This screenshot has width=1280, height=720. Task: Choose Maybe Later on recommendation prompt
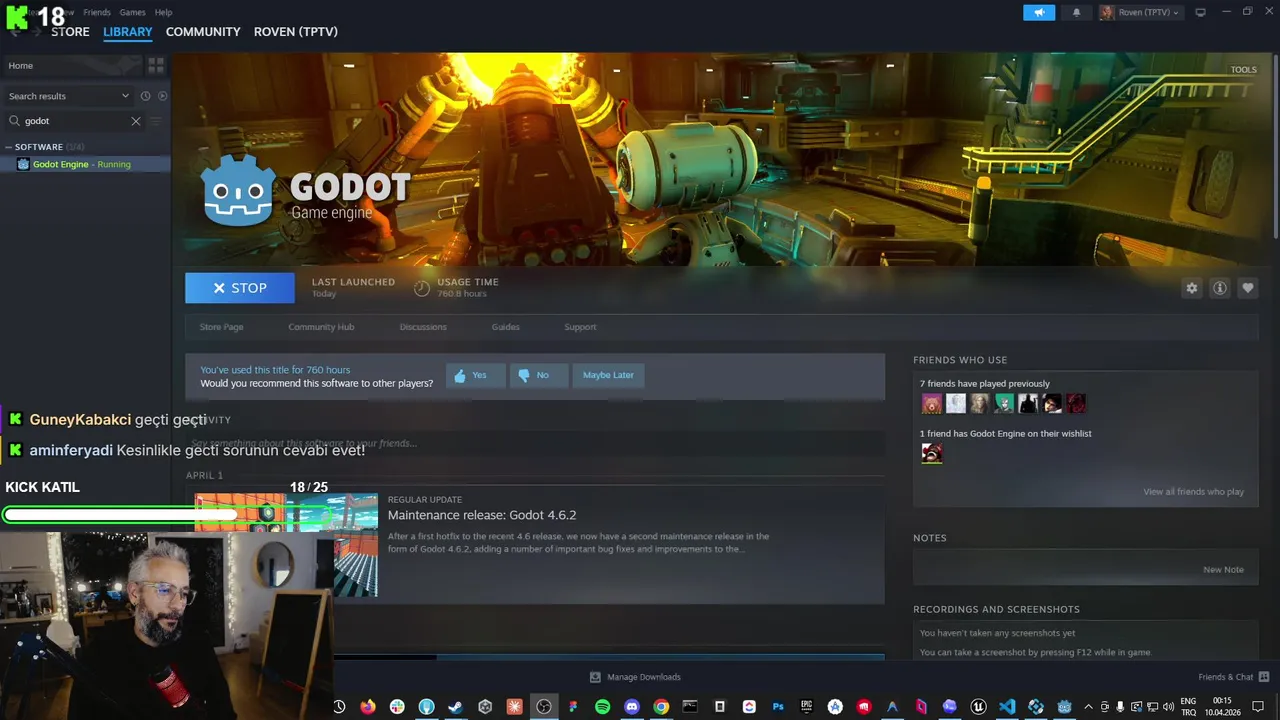pos(608,375)
